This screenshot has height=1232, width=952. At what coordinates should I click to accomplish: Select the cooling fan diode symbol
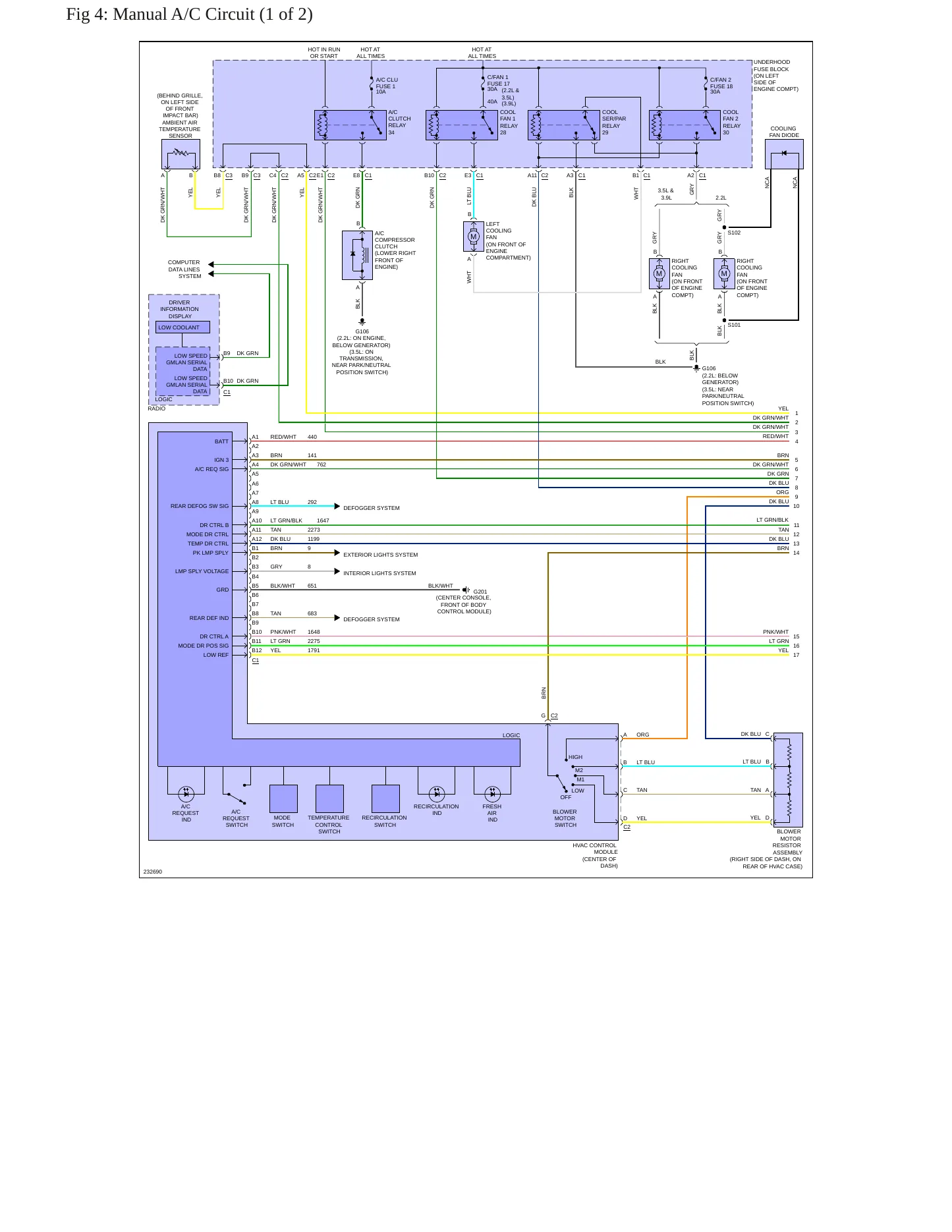[784, 154]
